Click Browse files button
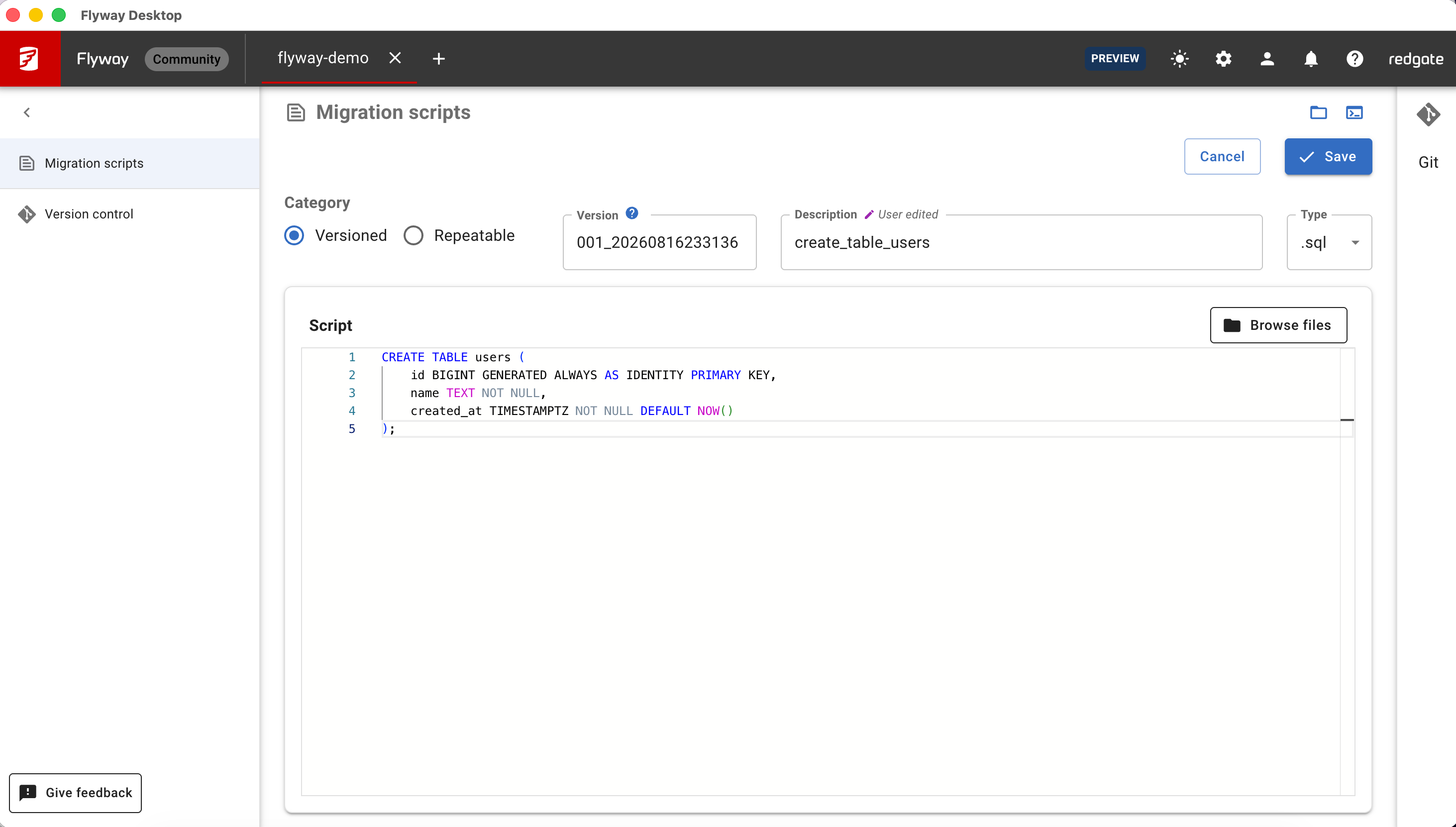The image size is (1456, 827). (1278, 325)
